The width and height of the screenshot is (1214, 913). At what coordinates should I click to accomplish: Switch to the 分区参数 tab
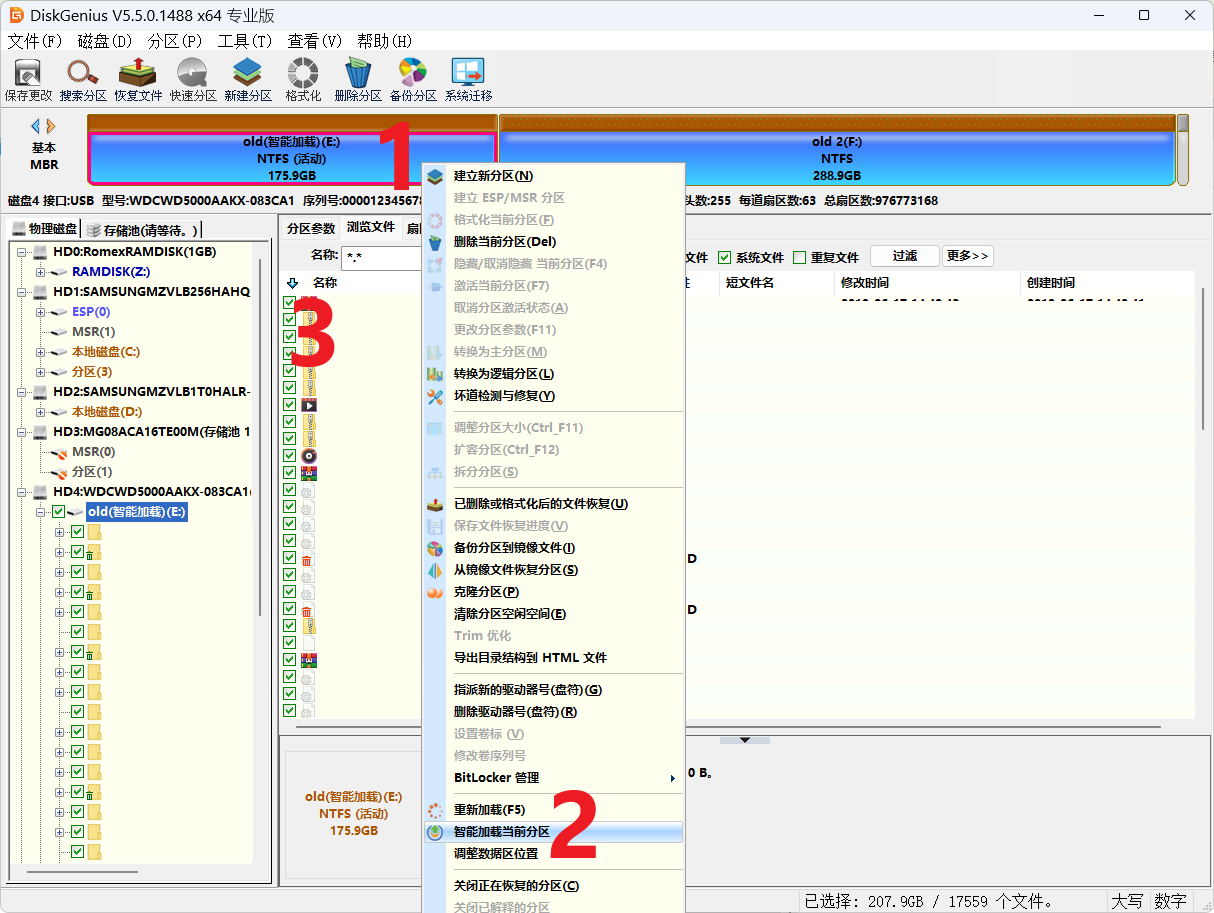tap(311, 228)
